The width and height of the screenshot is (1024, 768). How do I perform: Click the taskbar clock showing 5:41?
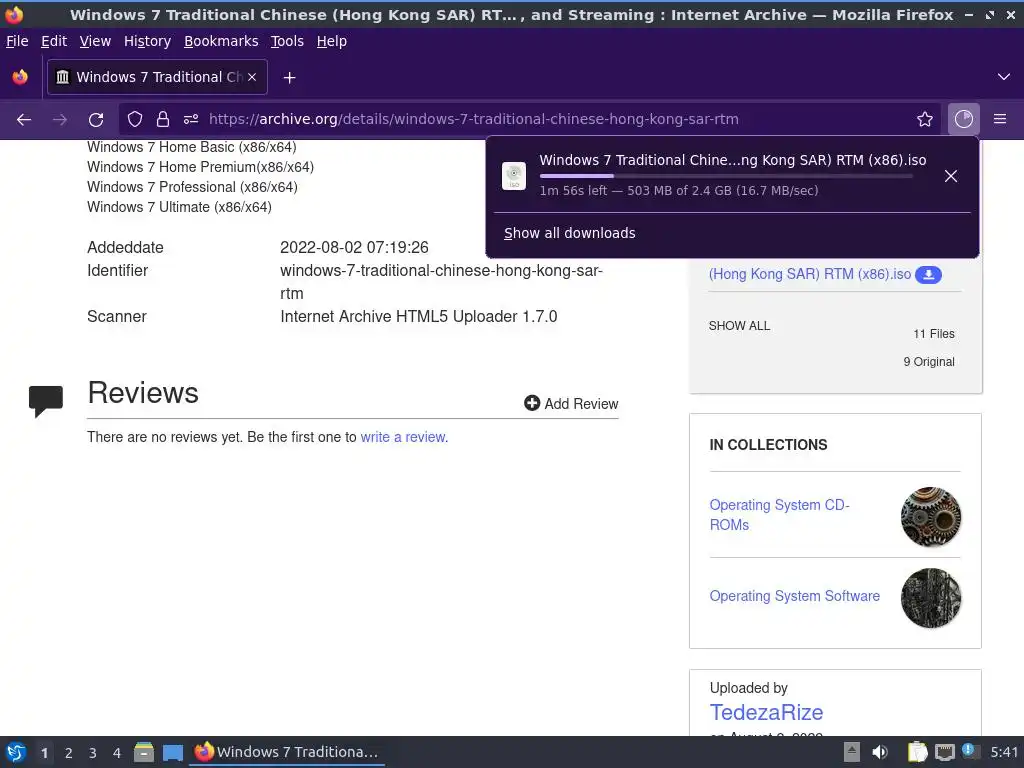tap(1004, 752)
